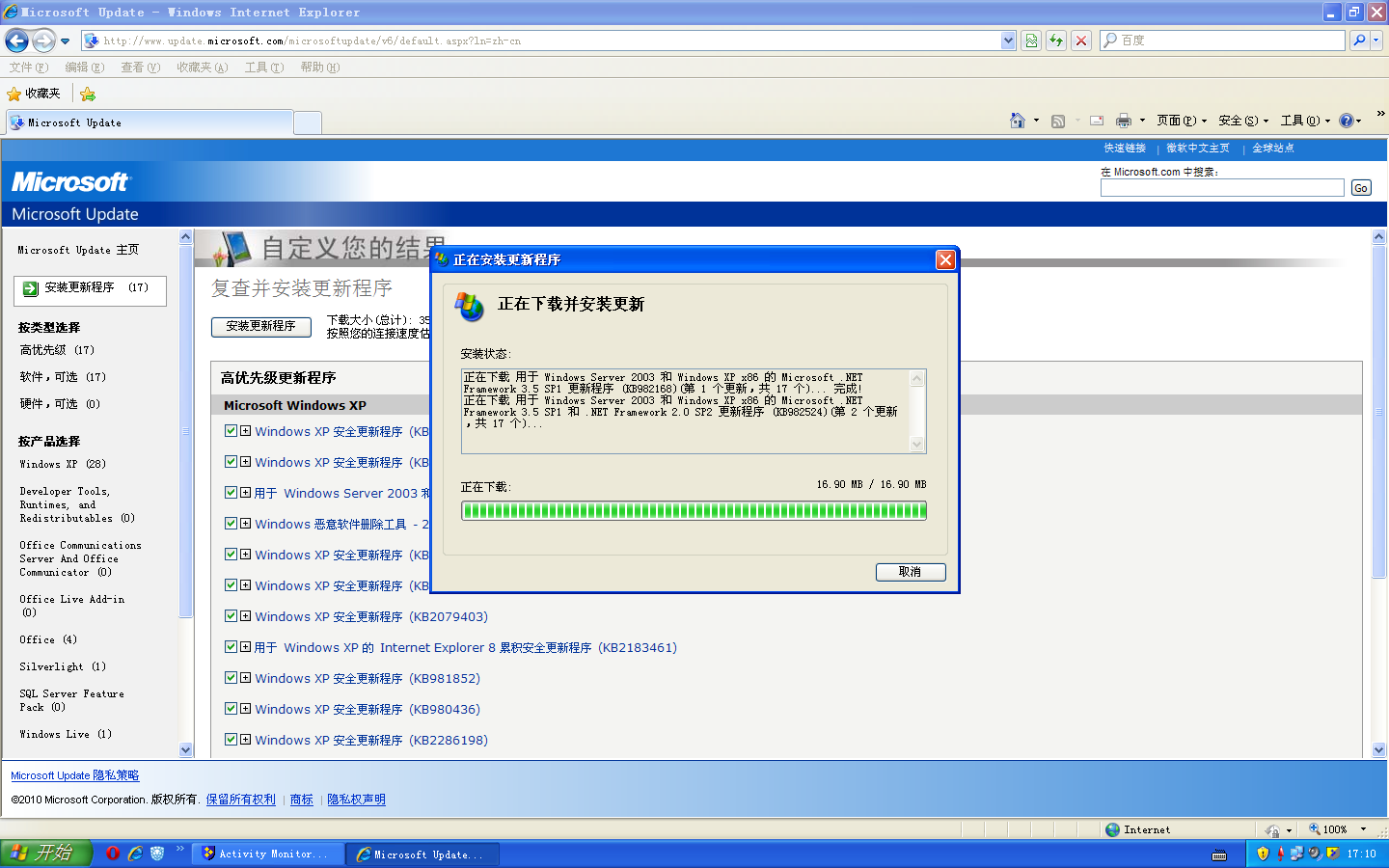This screenshot has height=868, width=1389.
Task: Uncheck Windows XP 安全更新程序 (KB2286198)
Action: point(231,740)
